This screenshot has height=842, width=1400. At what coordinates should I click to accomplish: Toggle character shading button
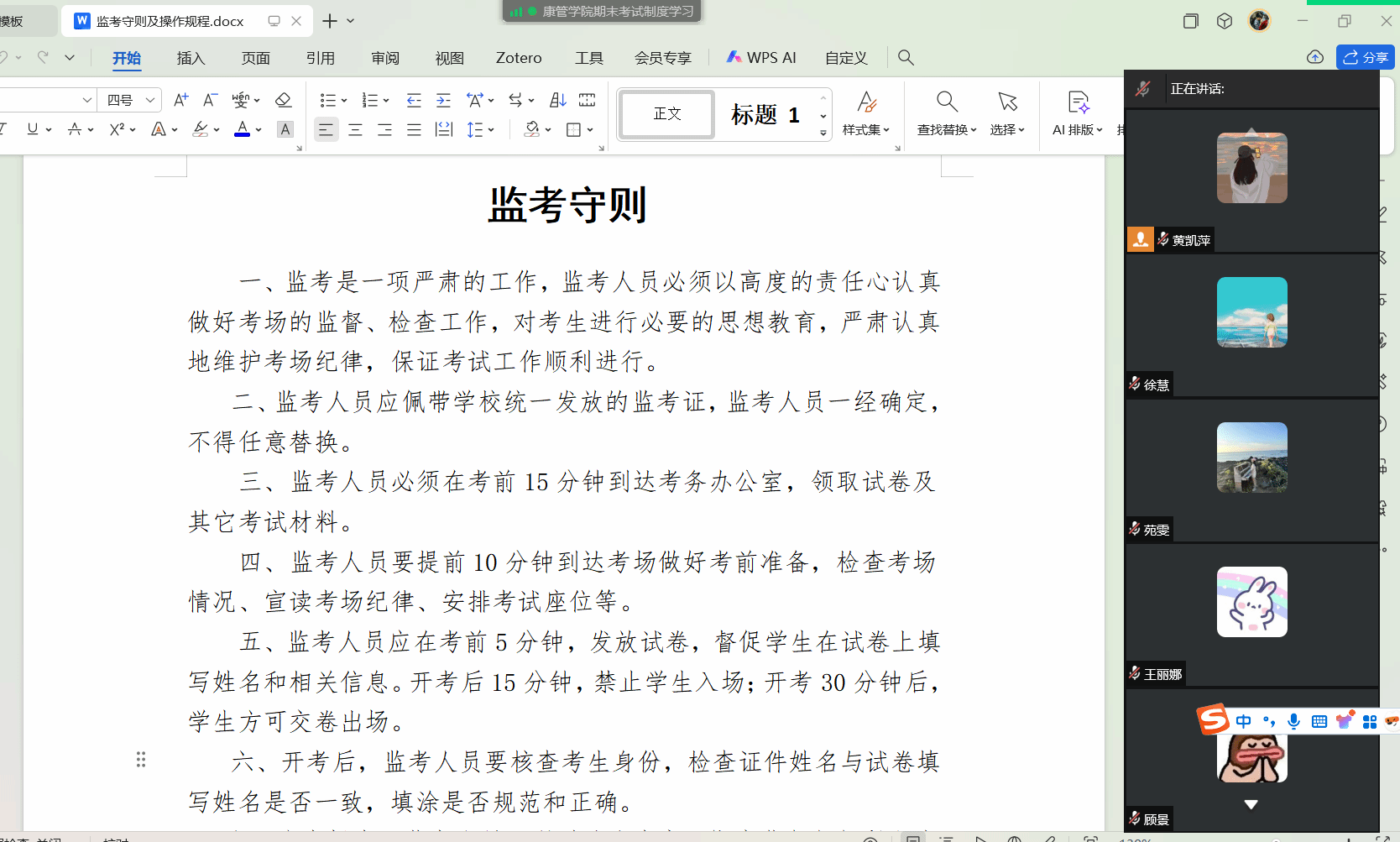click(285, 130)
